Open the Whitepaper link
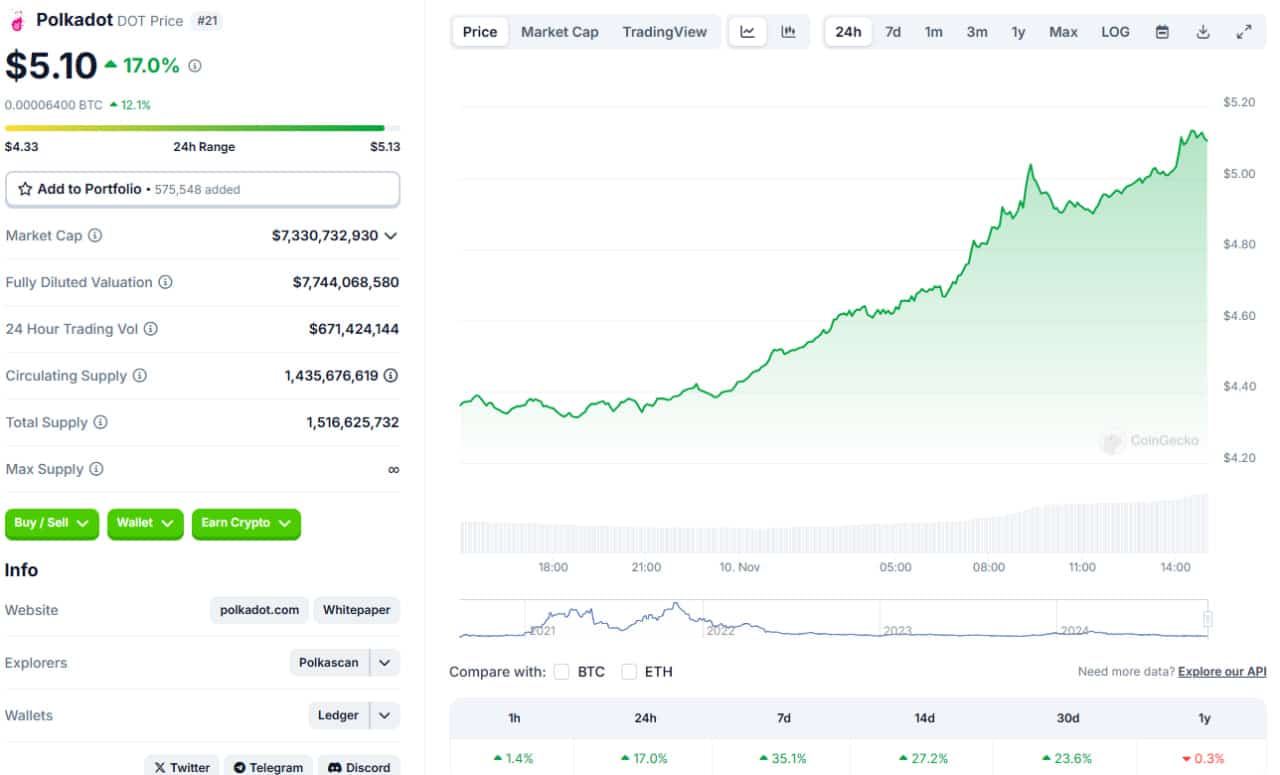 point(357,610)
